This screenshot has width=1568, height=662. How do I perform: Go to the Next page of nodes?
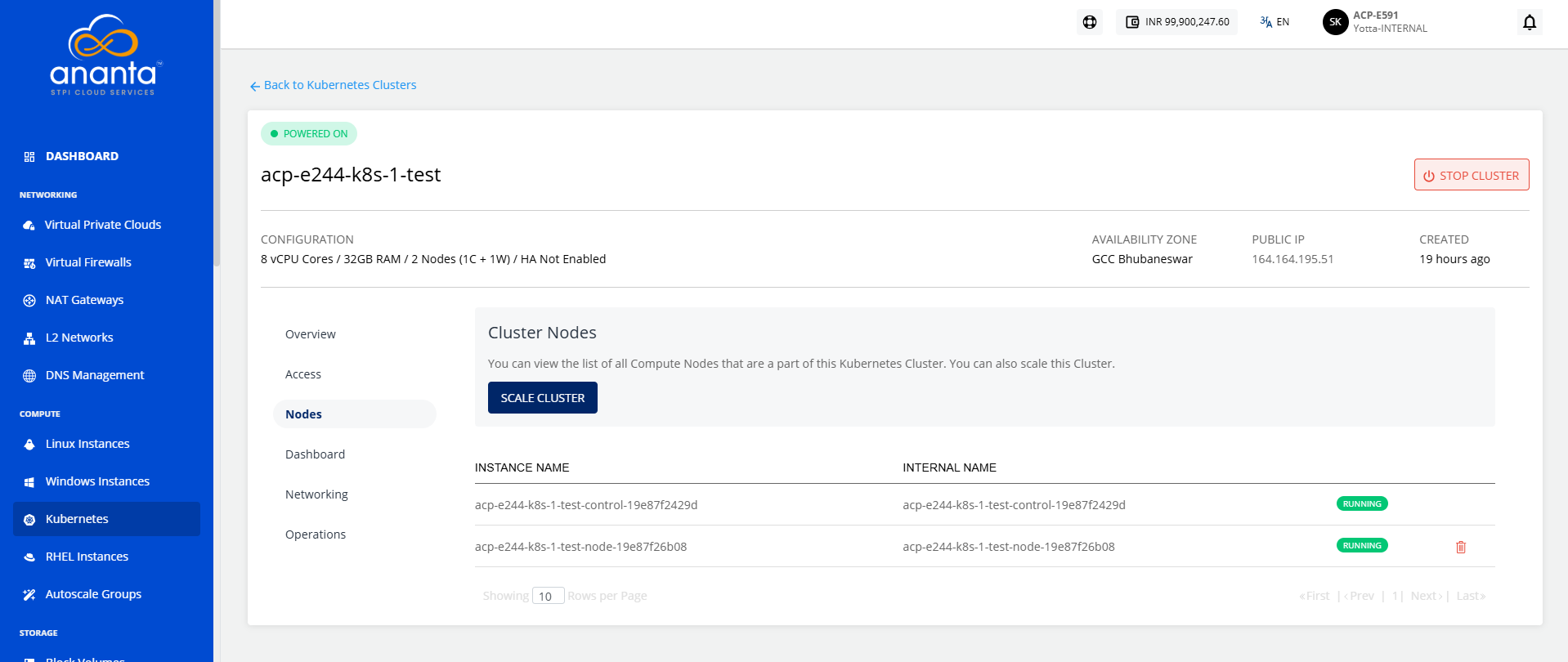[1427, 596]
